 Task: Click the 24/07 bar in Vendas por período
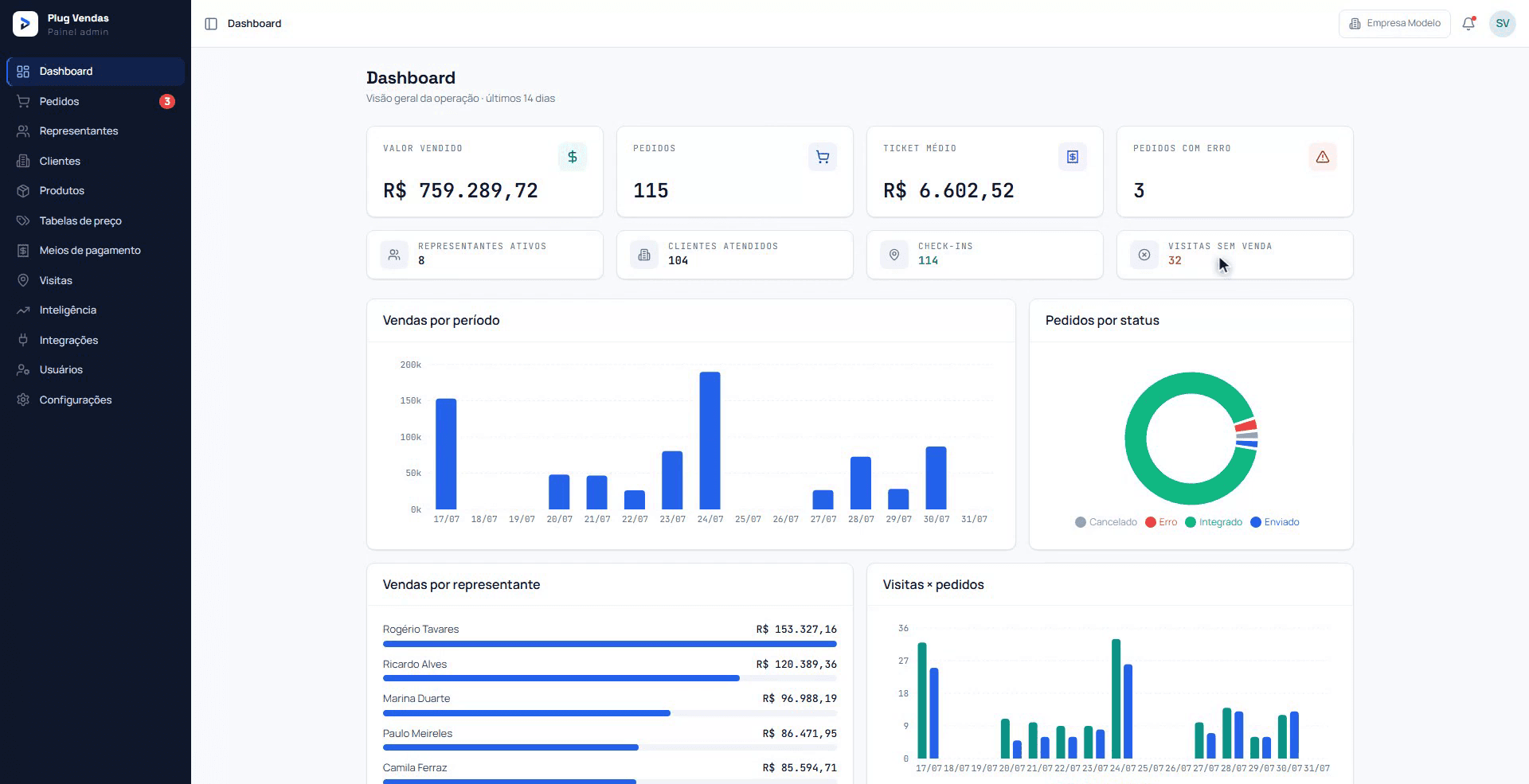click(x=710, y=441)
